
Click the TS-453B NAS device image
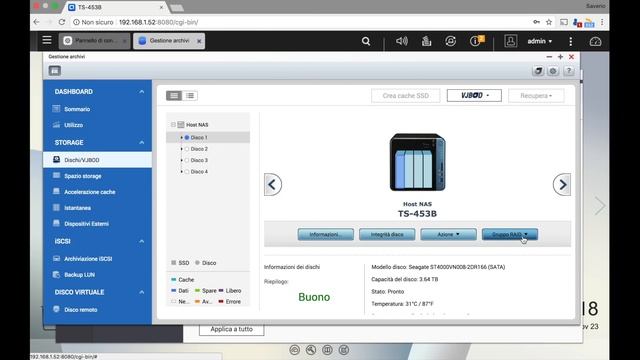coord(417,162)
